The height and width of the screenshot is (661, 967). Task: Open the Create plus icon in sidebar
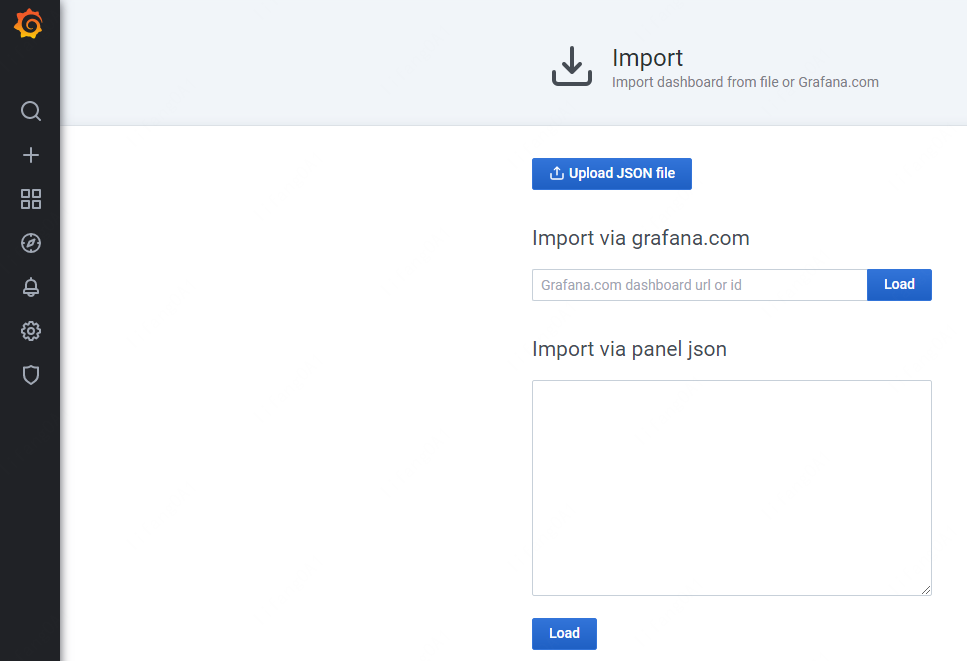(x=30, y=155)
